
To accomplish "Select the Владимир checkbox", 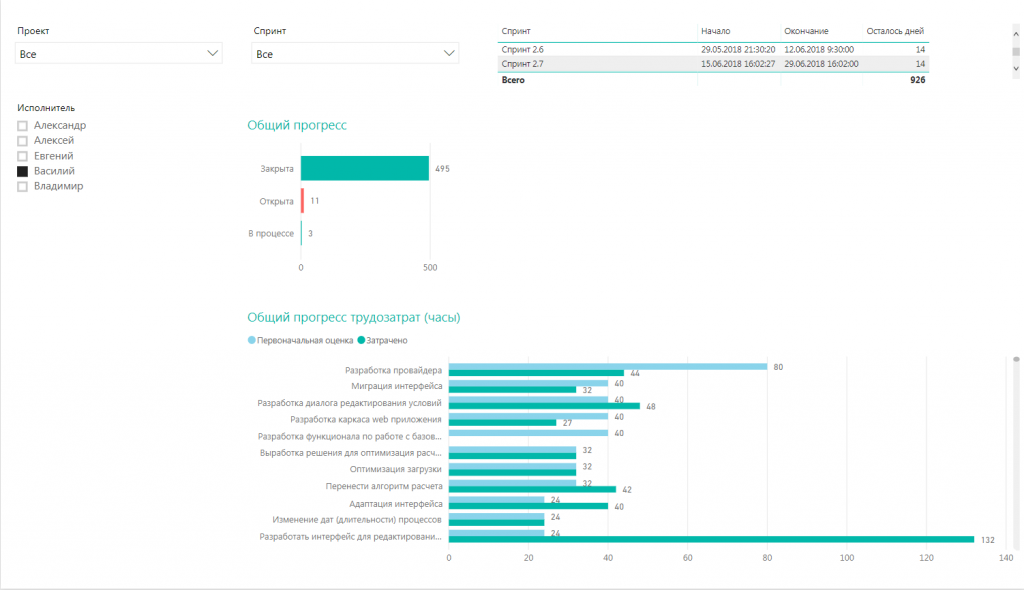I will tap(22, 186).
